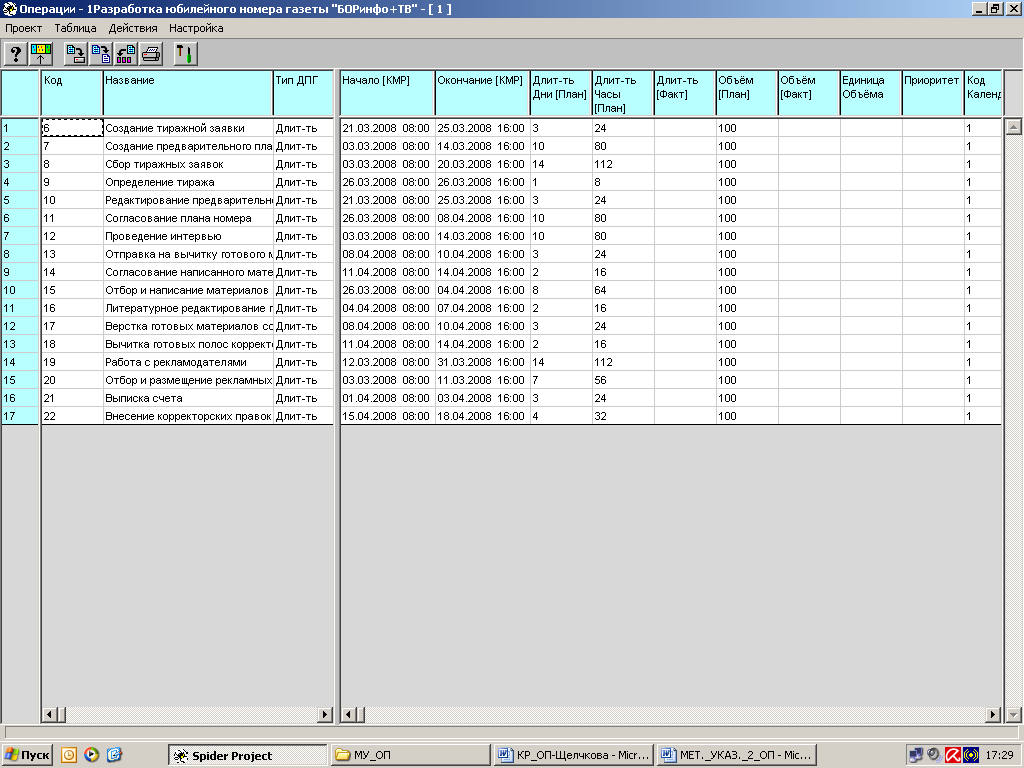
Task: Click the yellow-blue signal tray icon
Action: (x=971, y=755)
